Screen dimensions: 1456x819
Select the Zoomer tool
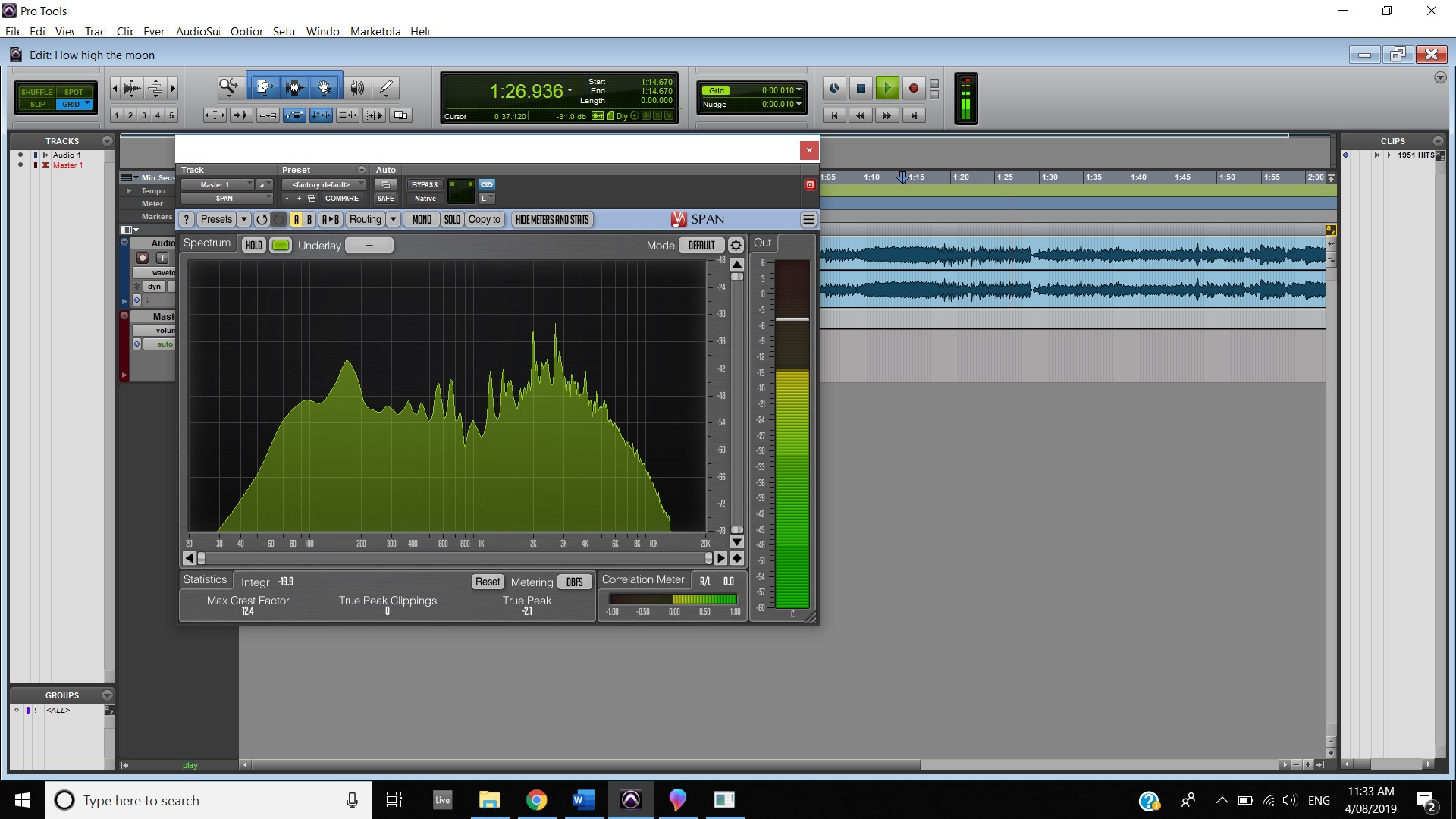click(x=228, y=88)
